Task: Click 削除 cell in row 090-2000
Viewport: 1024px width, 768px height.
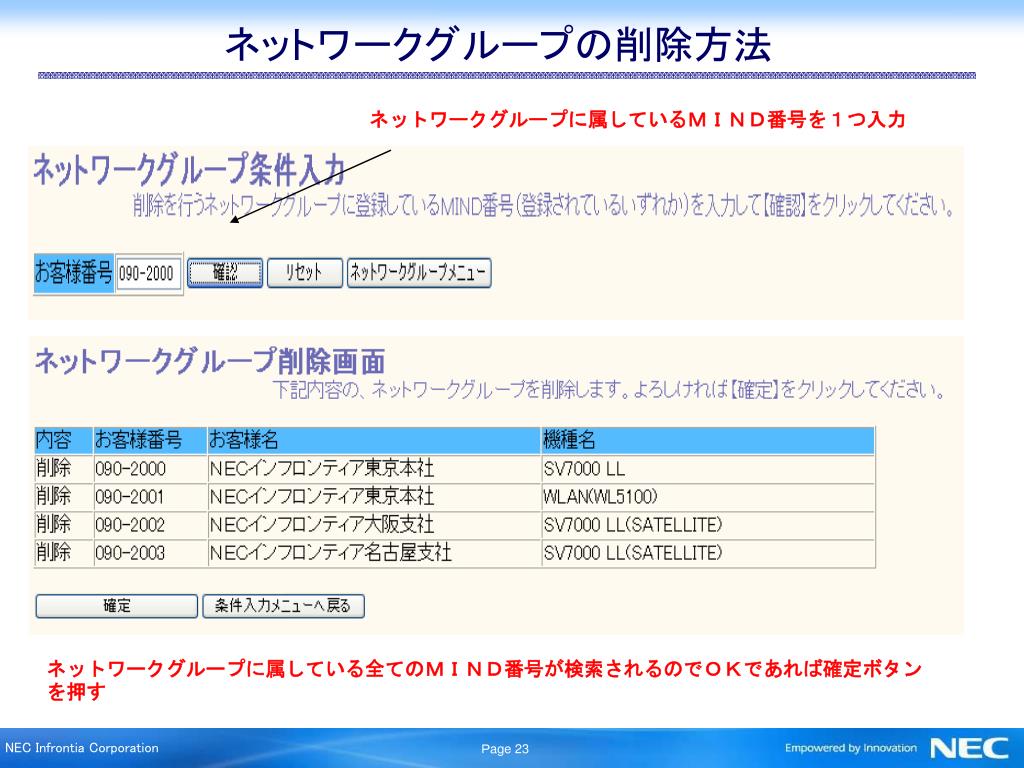Action: point(63,469)
